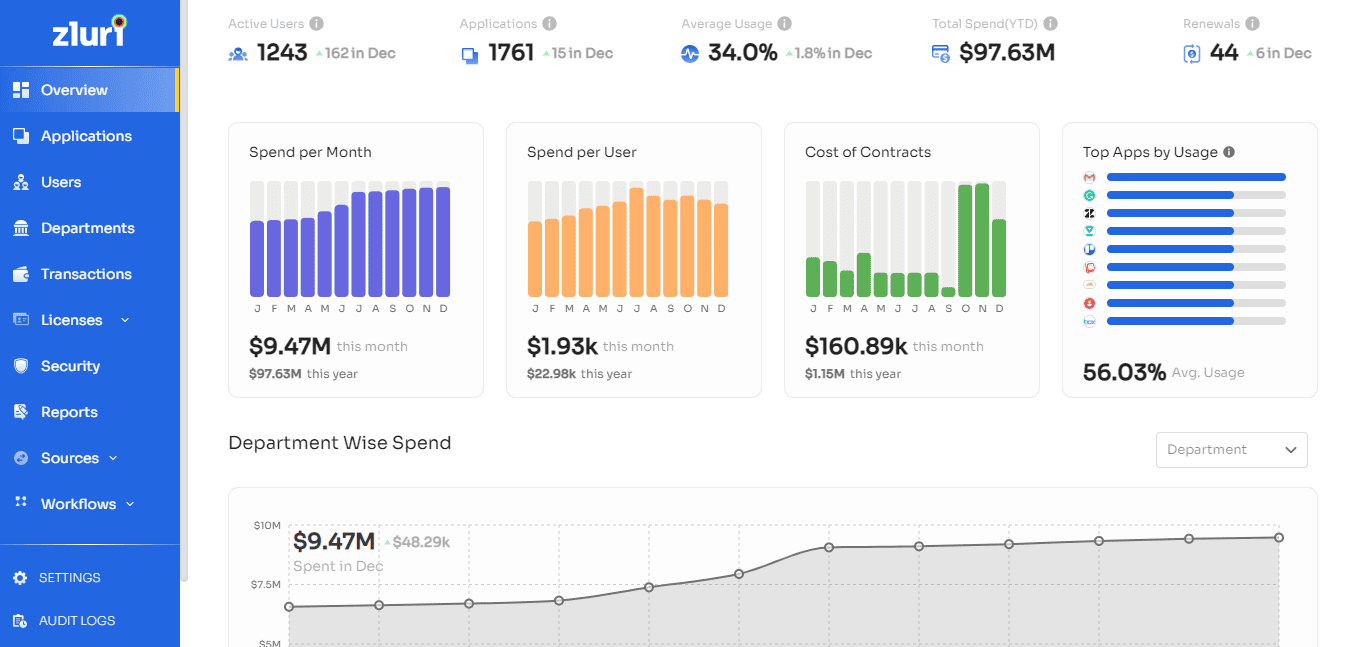
Task: Open Applications from the sidebar icon
Action: [20, 135]
